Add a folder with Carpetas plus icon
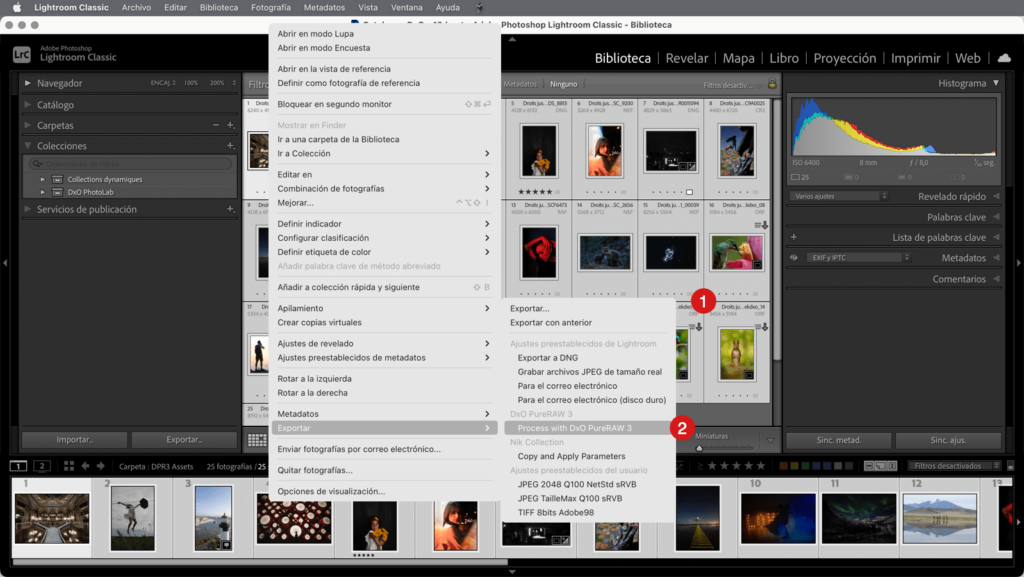 click(230, 125)
